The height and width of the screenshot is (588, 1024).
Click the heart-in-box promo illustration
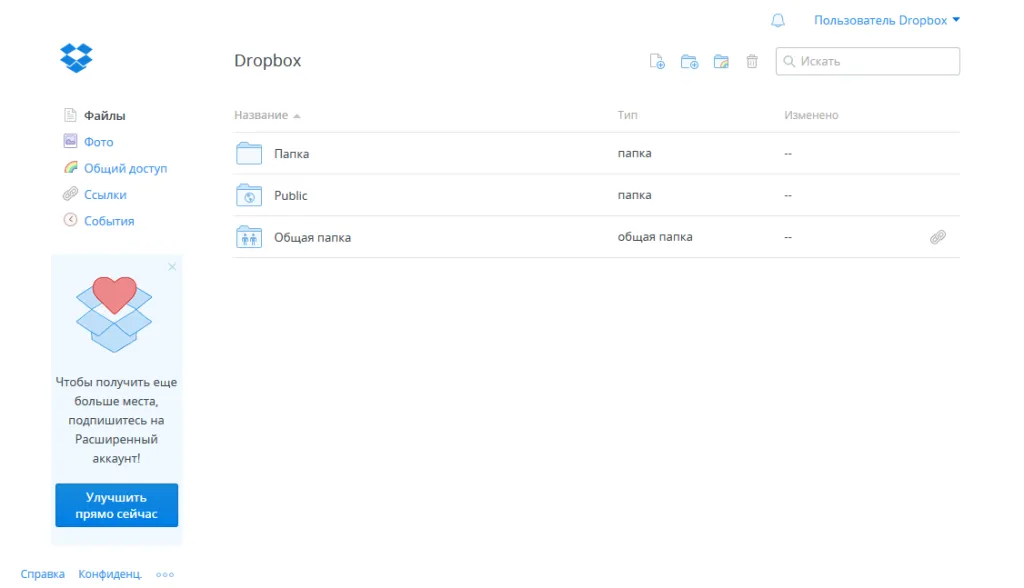tap(116, 310)
